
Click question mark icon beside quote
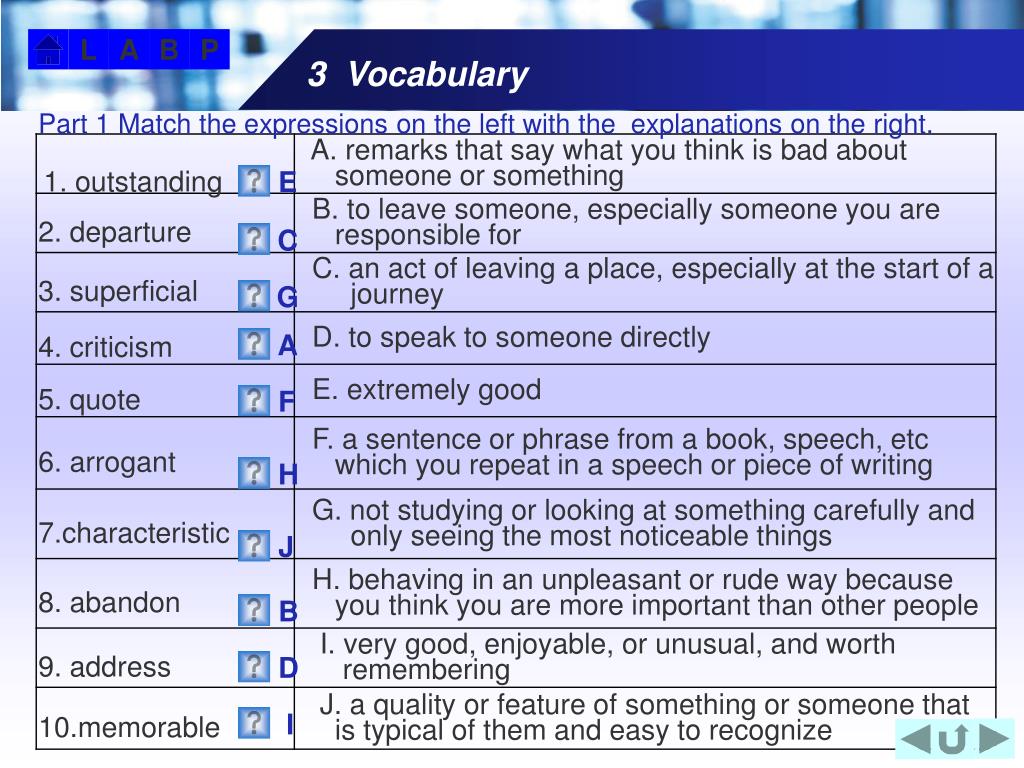[254, 400]
